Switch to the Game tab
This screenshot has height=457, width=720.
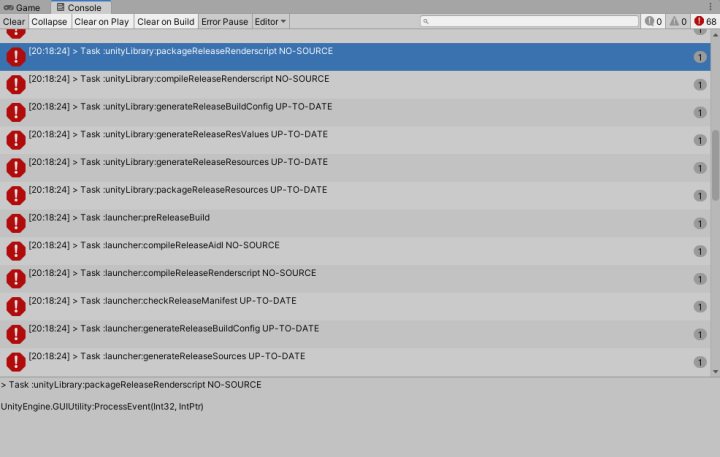click(x=22, y=7)
